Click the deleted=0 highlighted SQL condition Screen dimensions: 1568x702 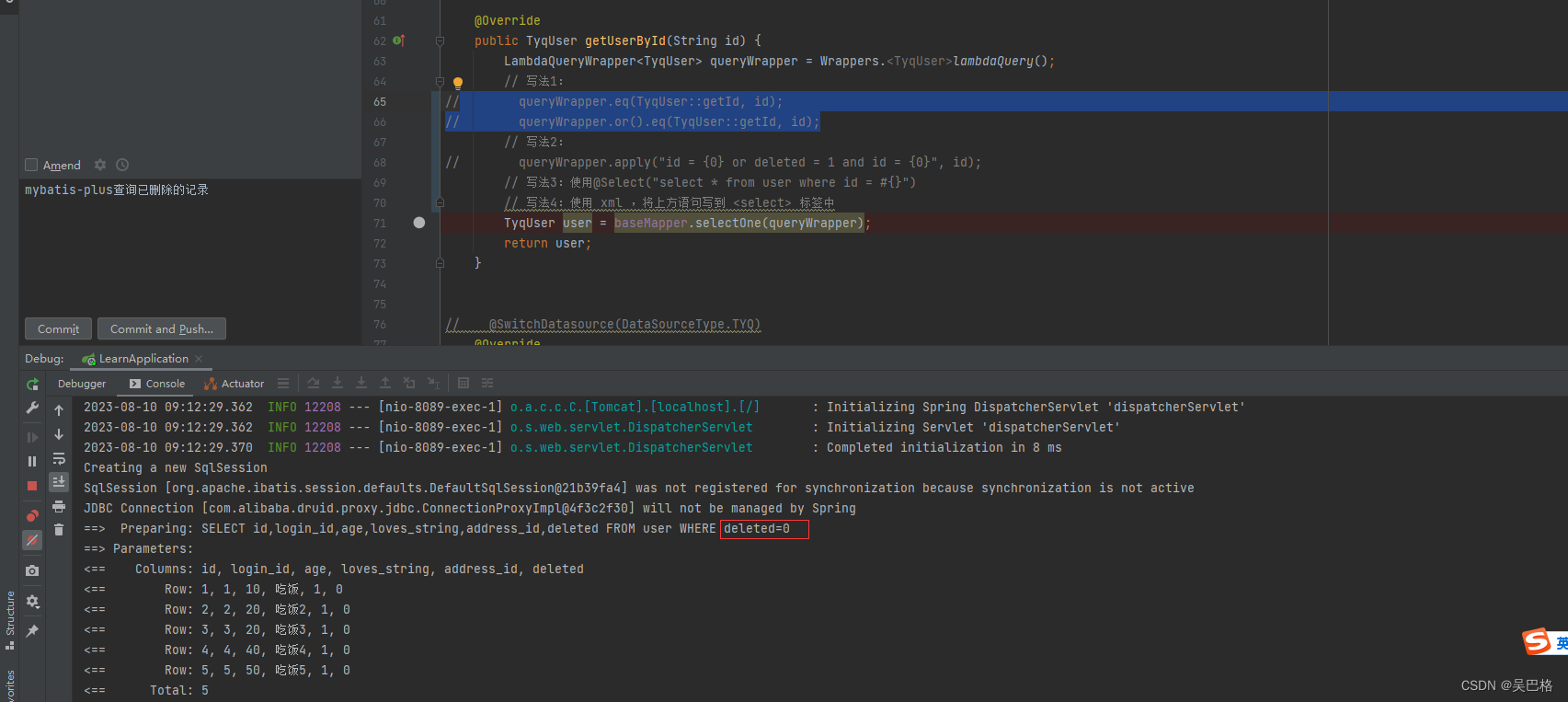click(764, 529)
